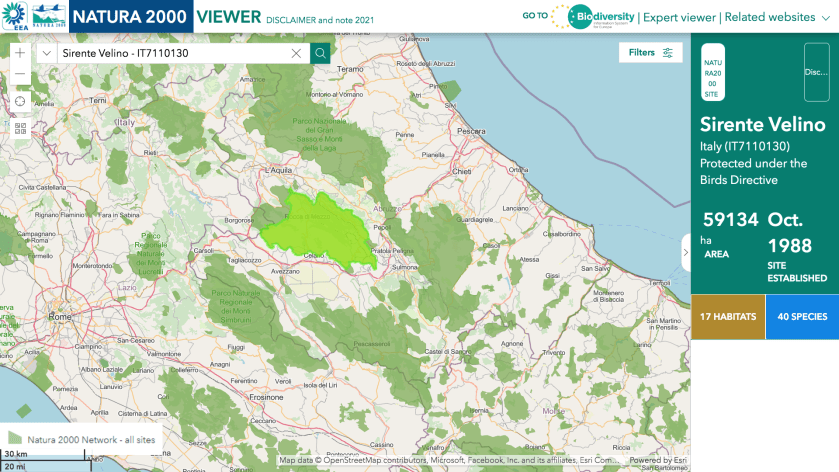The image size is (839, 472).
Task: Collapse the side panel with arrow handle
Action: pos(685,253)
